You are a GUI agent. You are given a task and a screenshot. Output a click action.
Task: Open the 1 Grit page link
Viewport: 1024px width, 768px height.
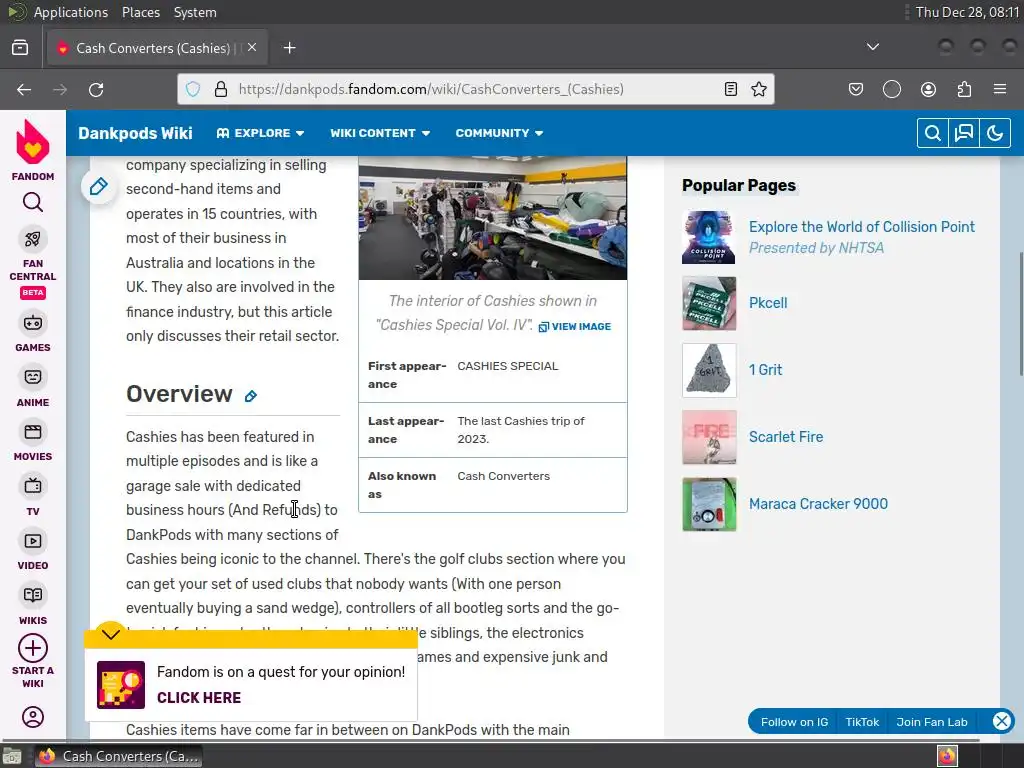(x=765, y=370)
